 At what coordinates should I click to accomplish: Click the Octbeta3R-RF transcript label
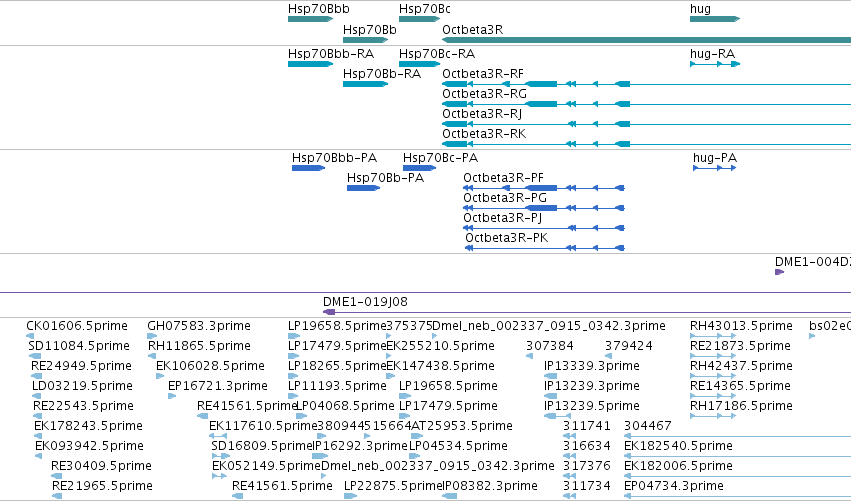coord(483,74)
